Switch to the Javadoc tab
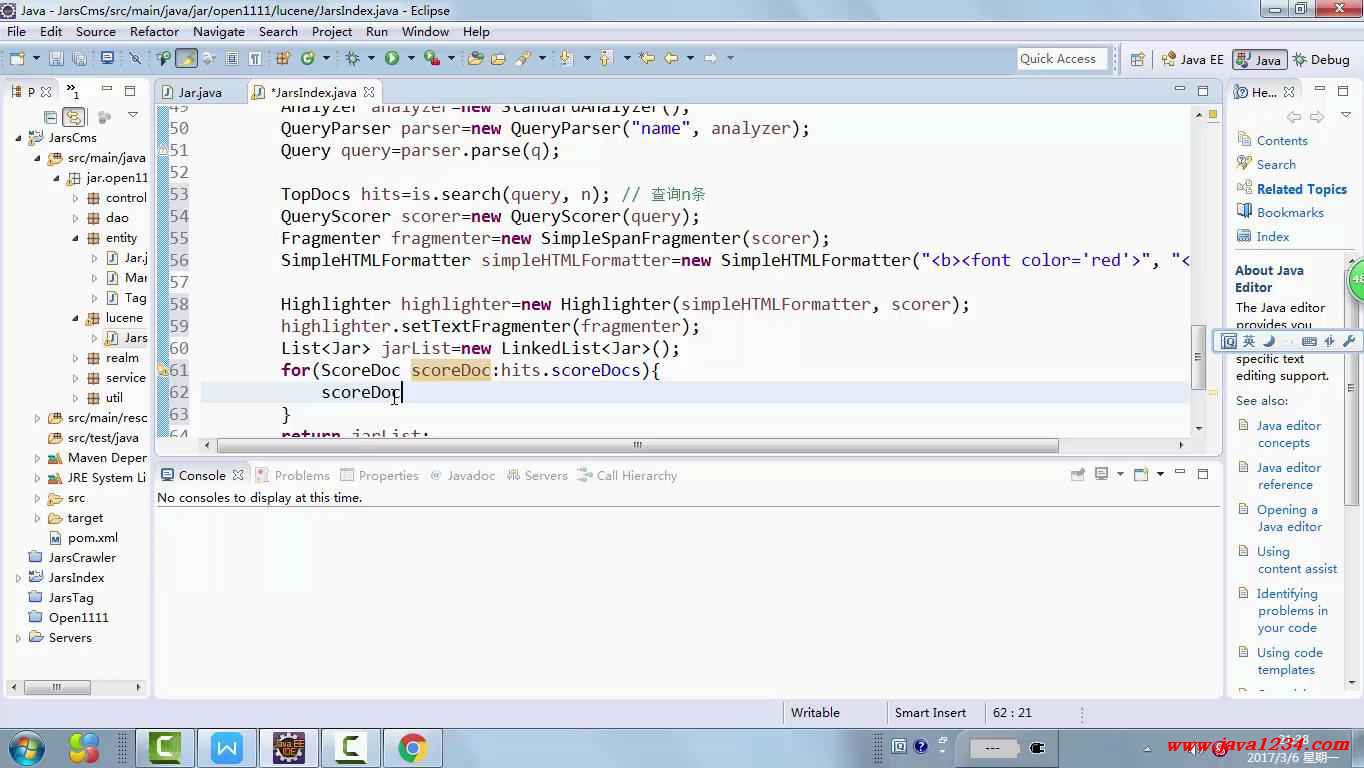The height and width of the screenshot is (768, 1364). 462,475
